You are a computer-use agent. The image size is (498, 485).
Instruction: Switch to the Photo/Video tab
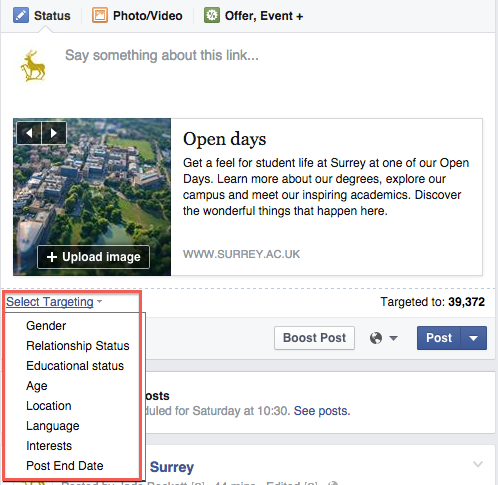click(137, 16)
